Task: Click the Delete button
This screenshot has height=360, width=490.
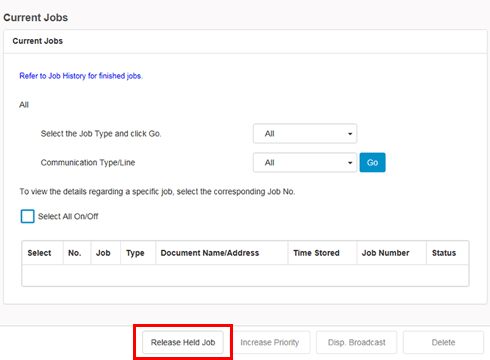Action: click(x=443, y=342)
